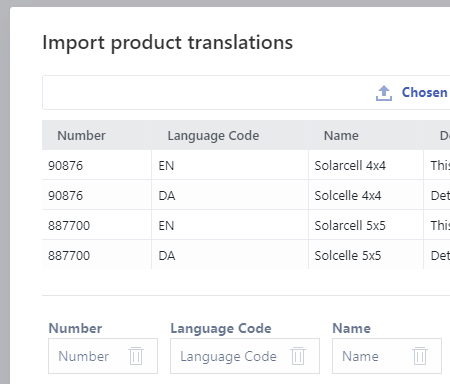Focus the Language Code input field
The width and height of the screenshot is (450, 384).
point(245,356)
